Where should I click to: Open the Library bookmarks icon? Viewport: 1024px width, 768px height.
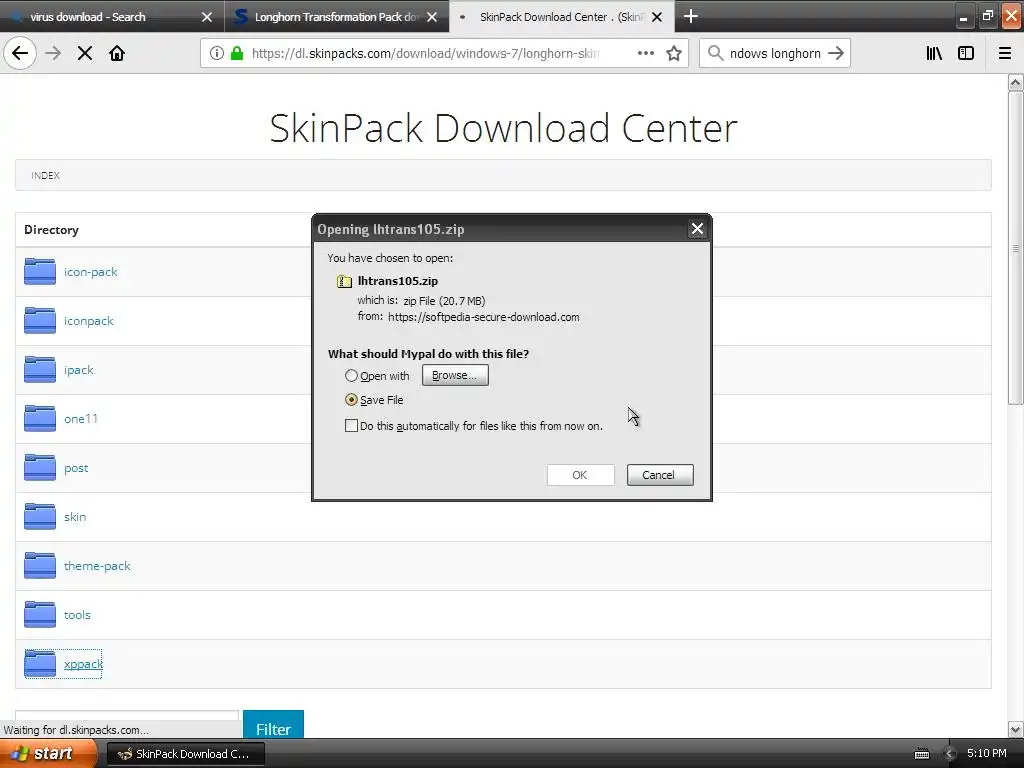(934, 53)
